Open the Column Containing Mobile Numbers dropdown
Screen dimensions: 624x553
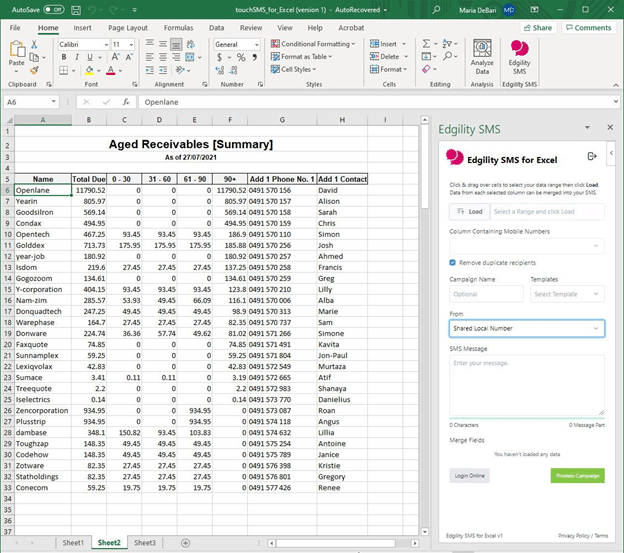[x=526, y=245]
